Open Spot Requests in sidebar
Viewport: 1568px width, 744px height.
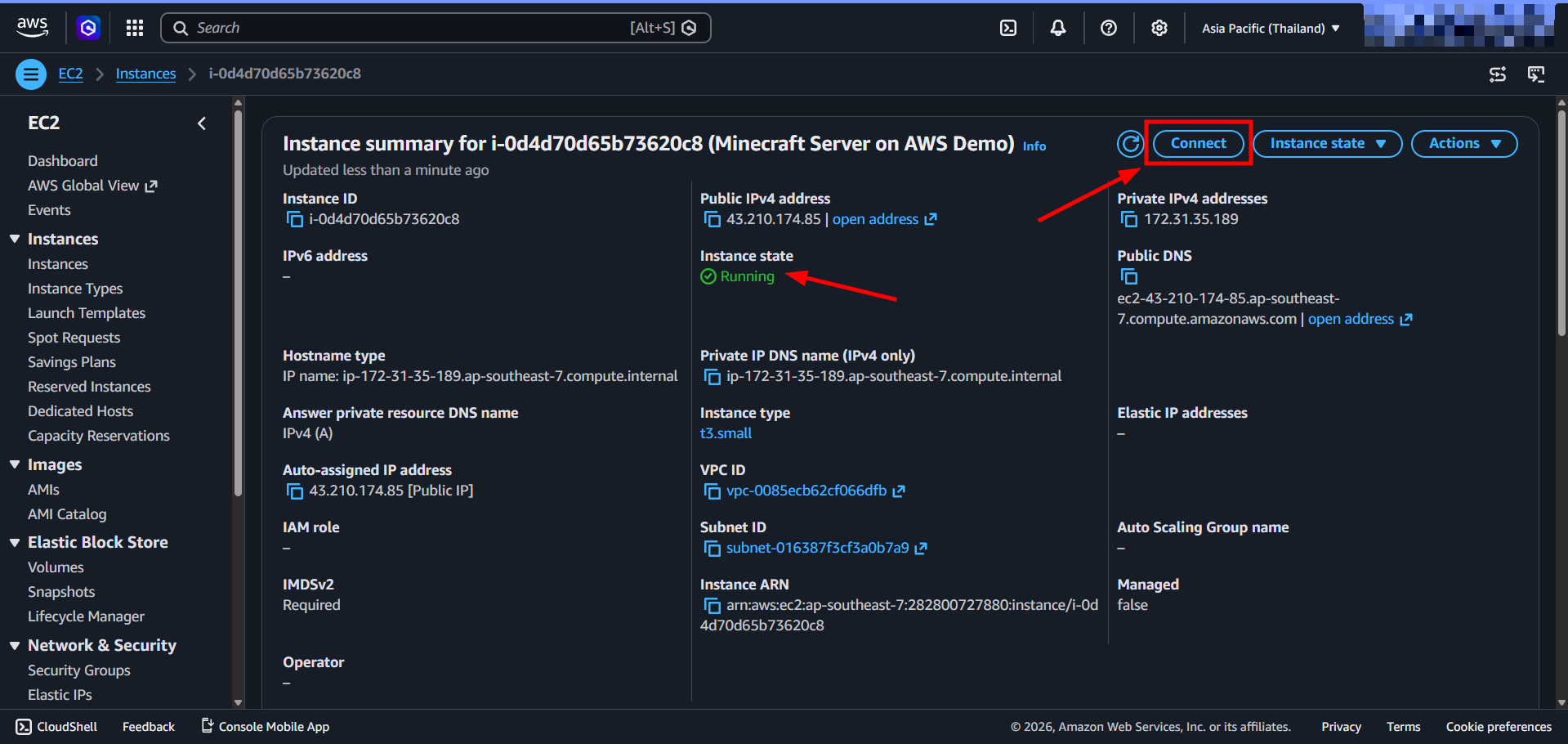click(x=74, y=338)
